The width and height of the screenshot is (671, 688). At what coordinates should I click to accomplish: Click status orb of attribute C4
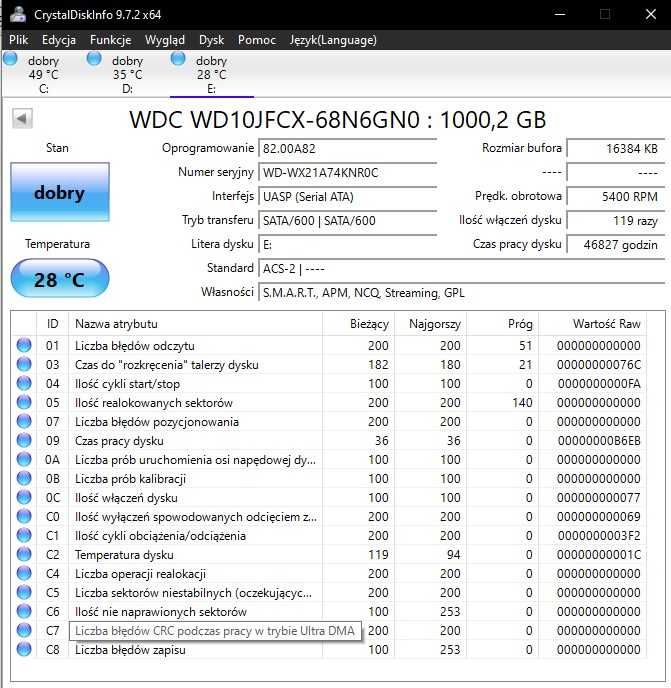click(x=24, y=573)
